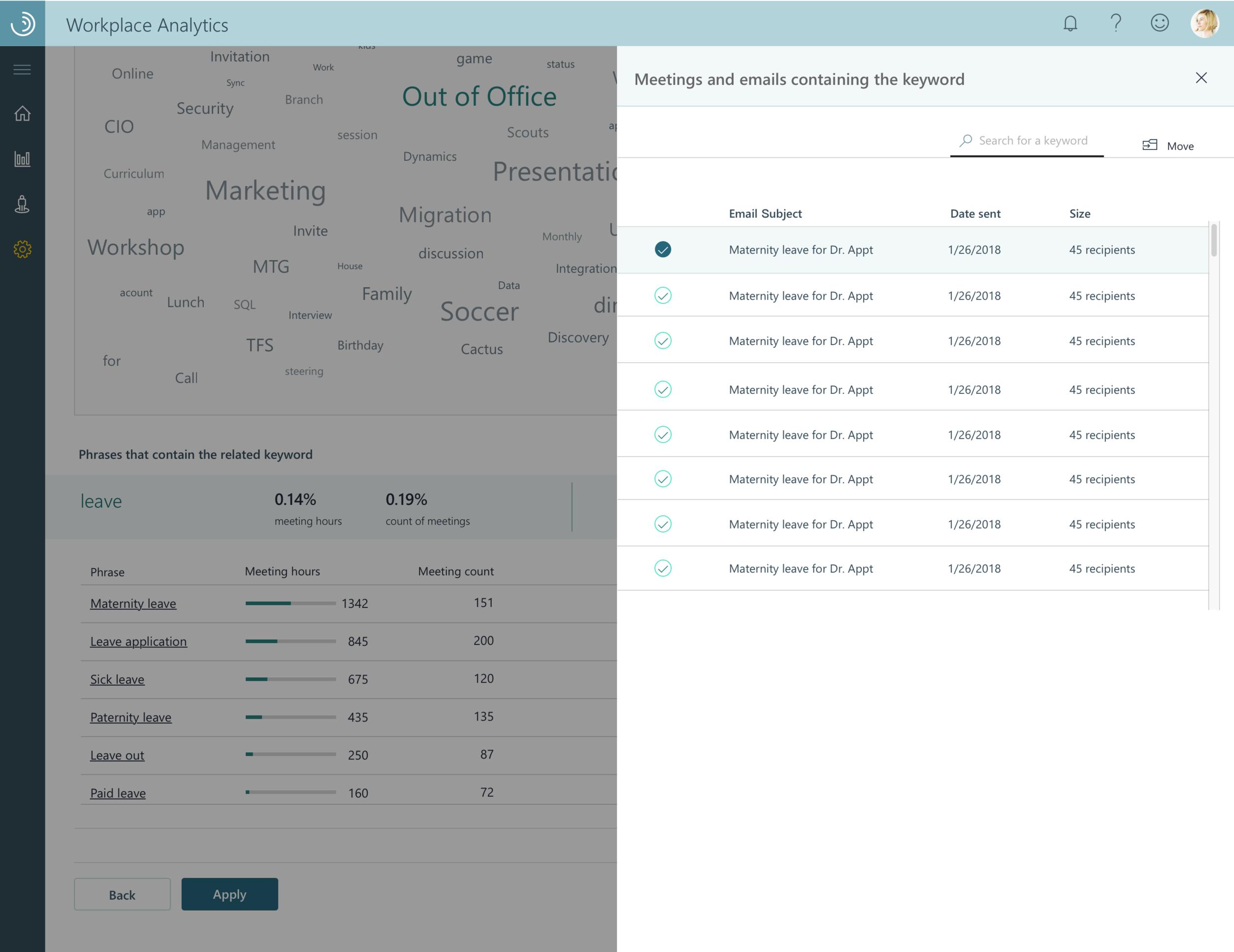Viewport: 1234px width, 952px height.
Task: Open the Analytics bar-chart sidebar icon
Action: 22,159
